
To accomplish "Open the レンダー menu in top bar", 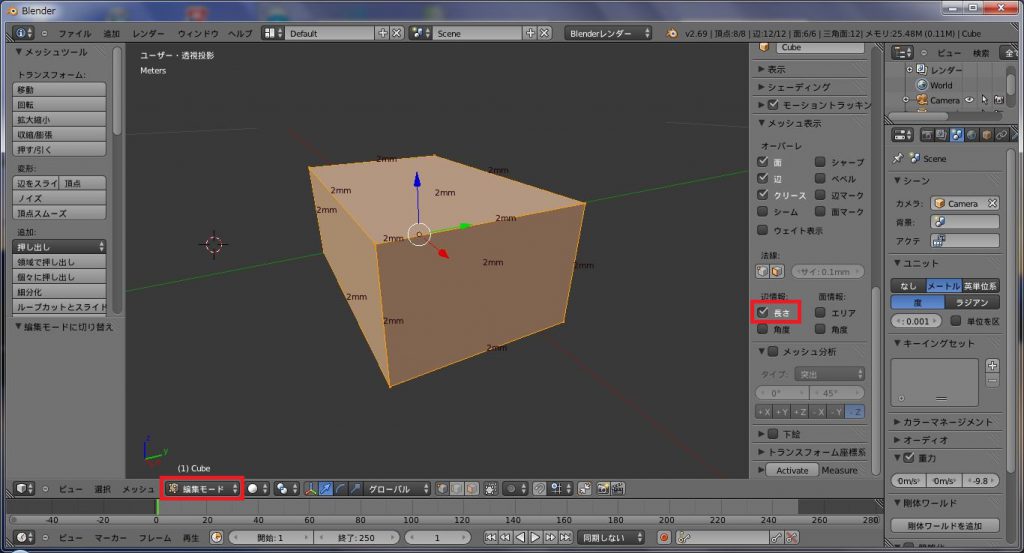I will pos(148,33).
